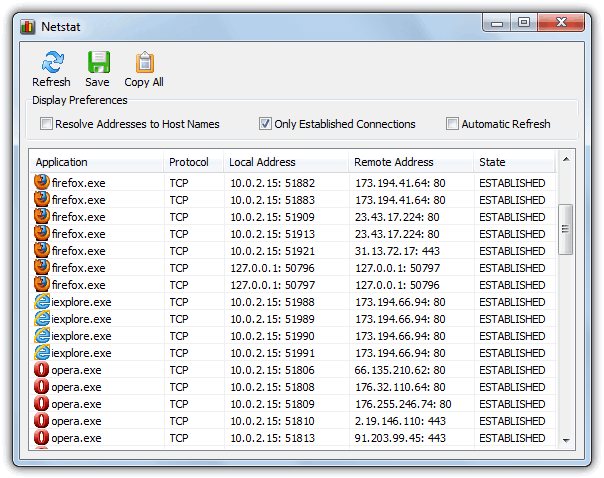Enable the Automatic Refresh checkbox
The image size is (604, 478).
(452, 124)
